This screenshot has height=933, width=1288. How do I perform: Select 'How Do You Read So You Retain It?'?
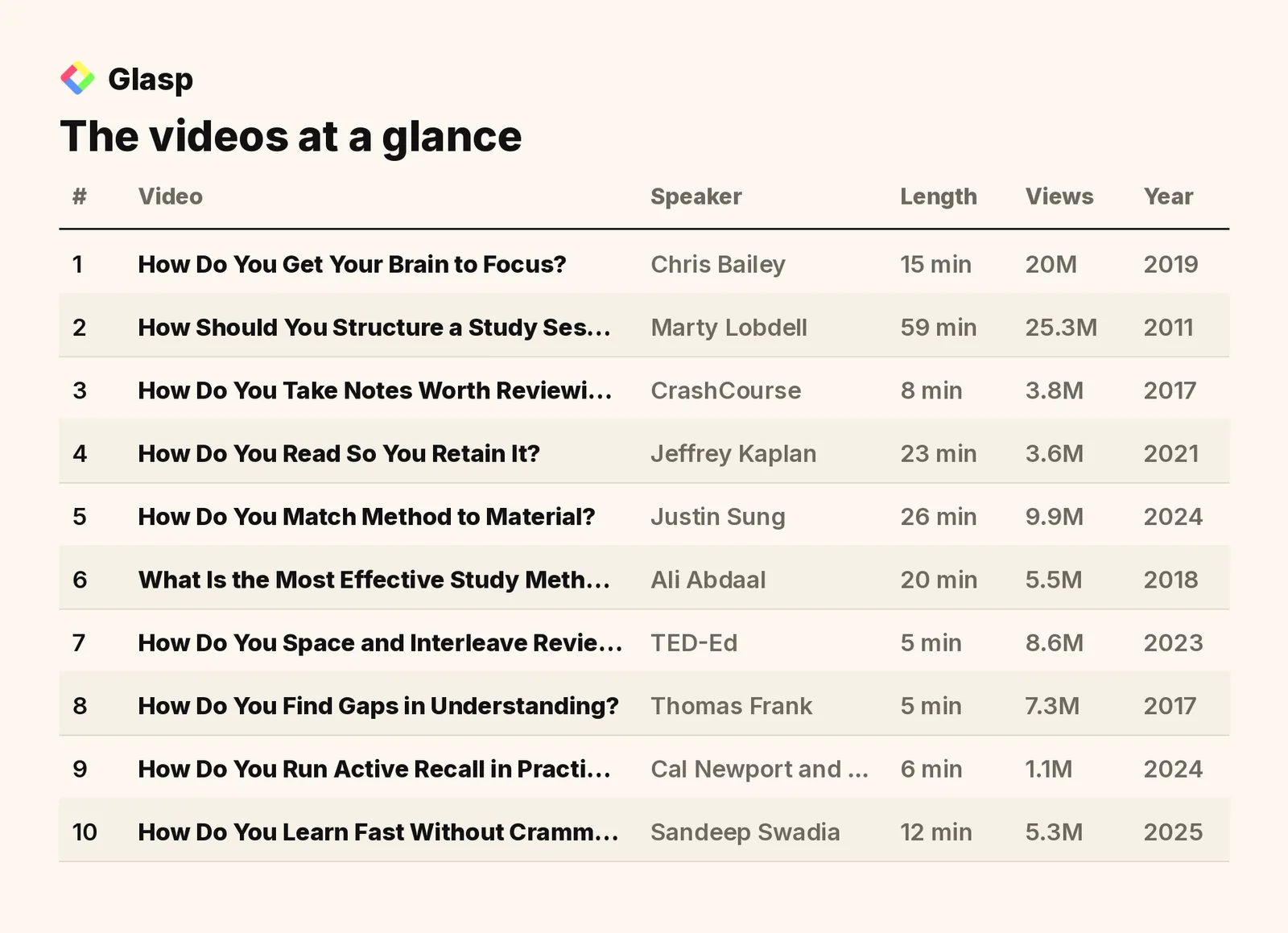339,453
